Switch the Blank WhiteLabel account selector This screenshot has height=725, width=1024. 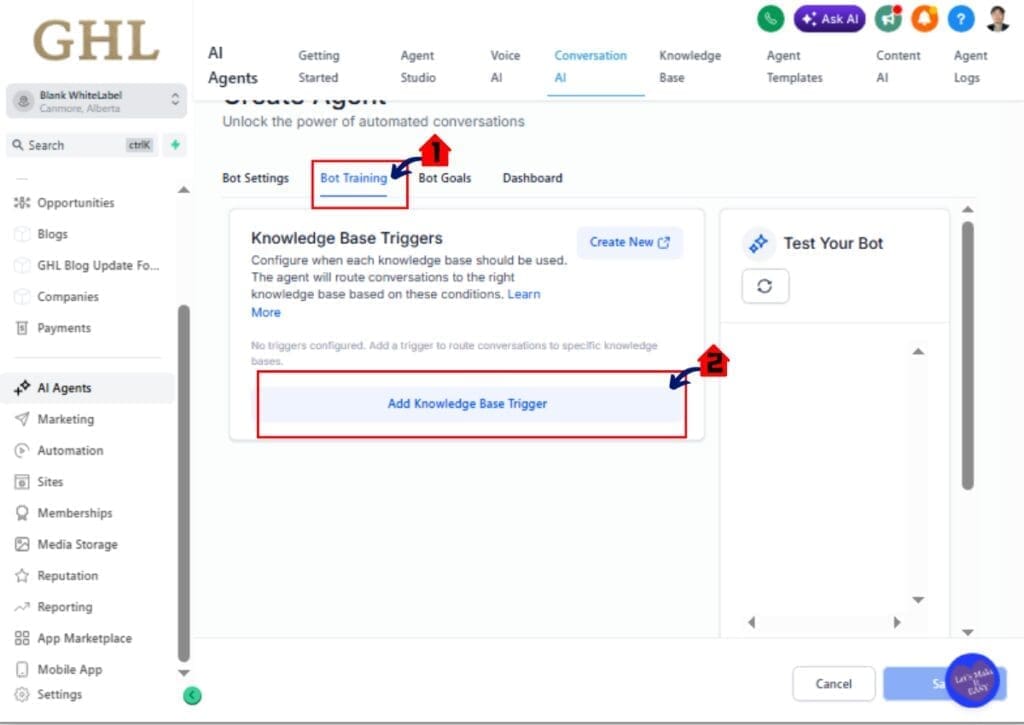(x=96, y=100)
